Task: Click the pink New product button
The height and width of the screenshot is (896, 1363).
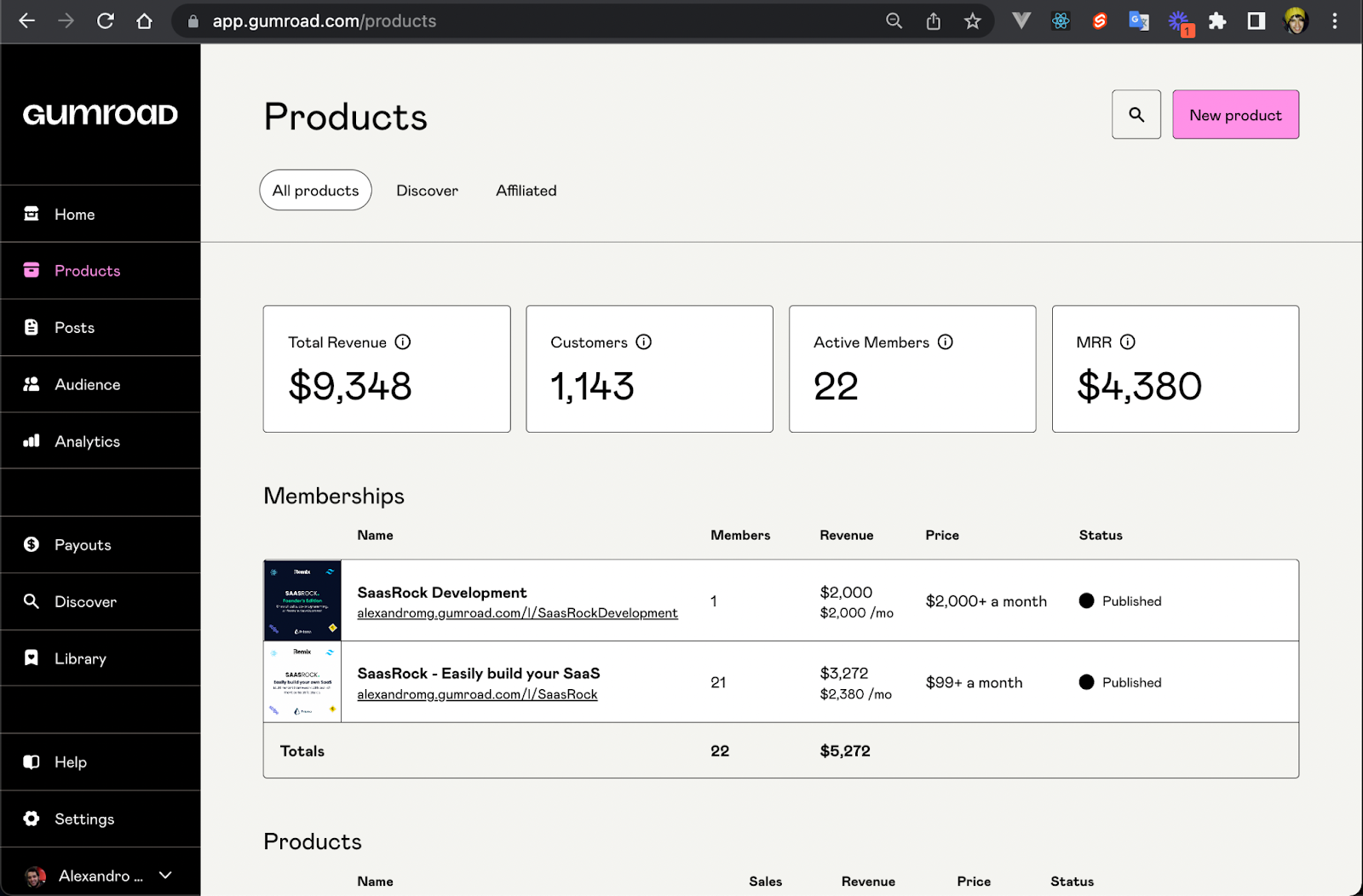Action: (x=1235, y=114)
